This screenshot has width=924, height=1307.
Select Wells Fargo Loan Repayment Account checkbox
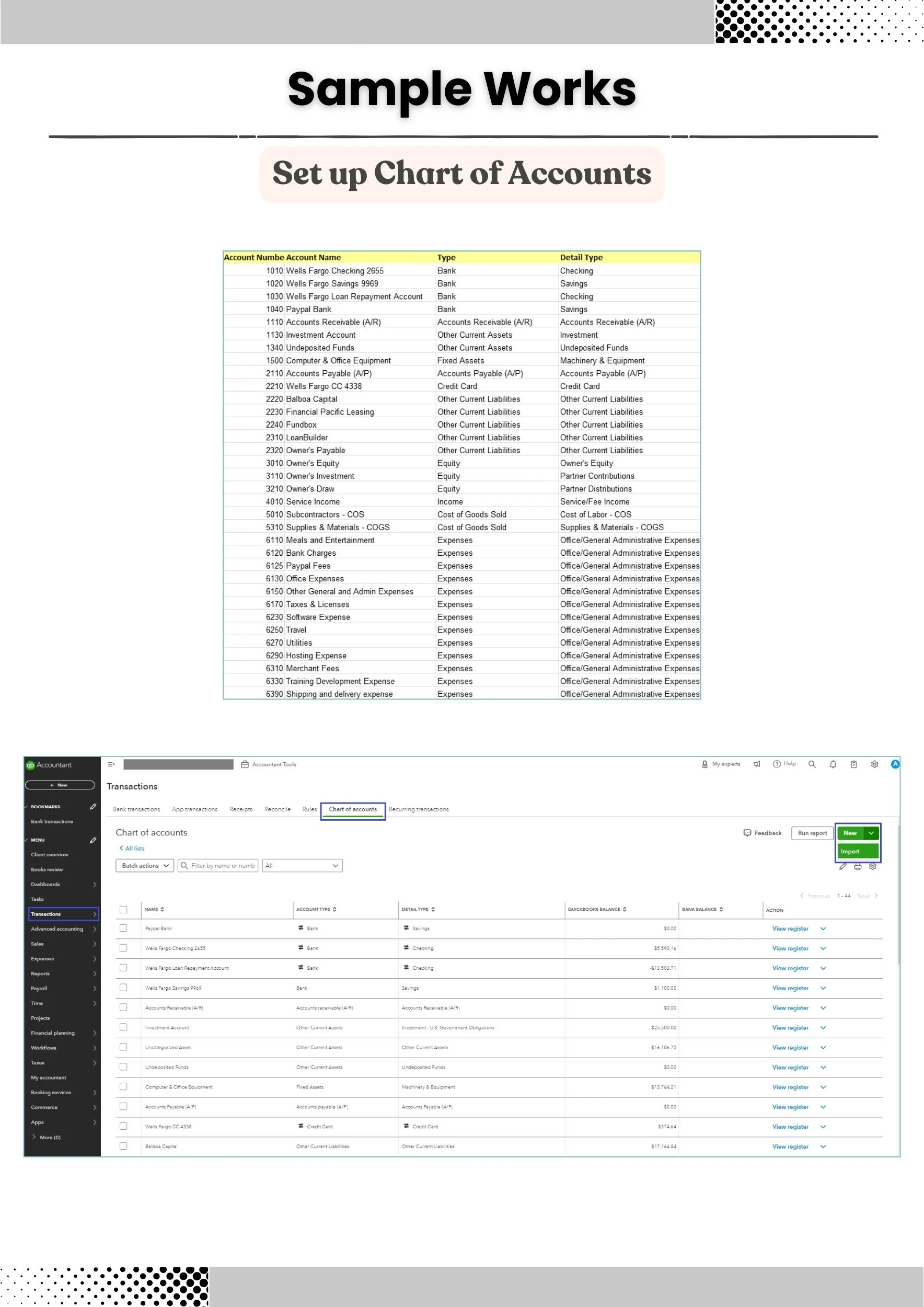pyautogui.click(x=123, y=968)
